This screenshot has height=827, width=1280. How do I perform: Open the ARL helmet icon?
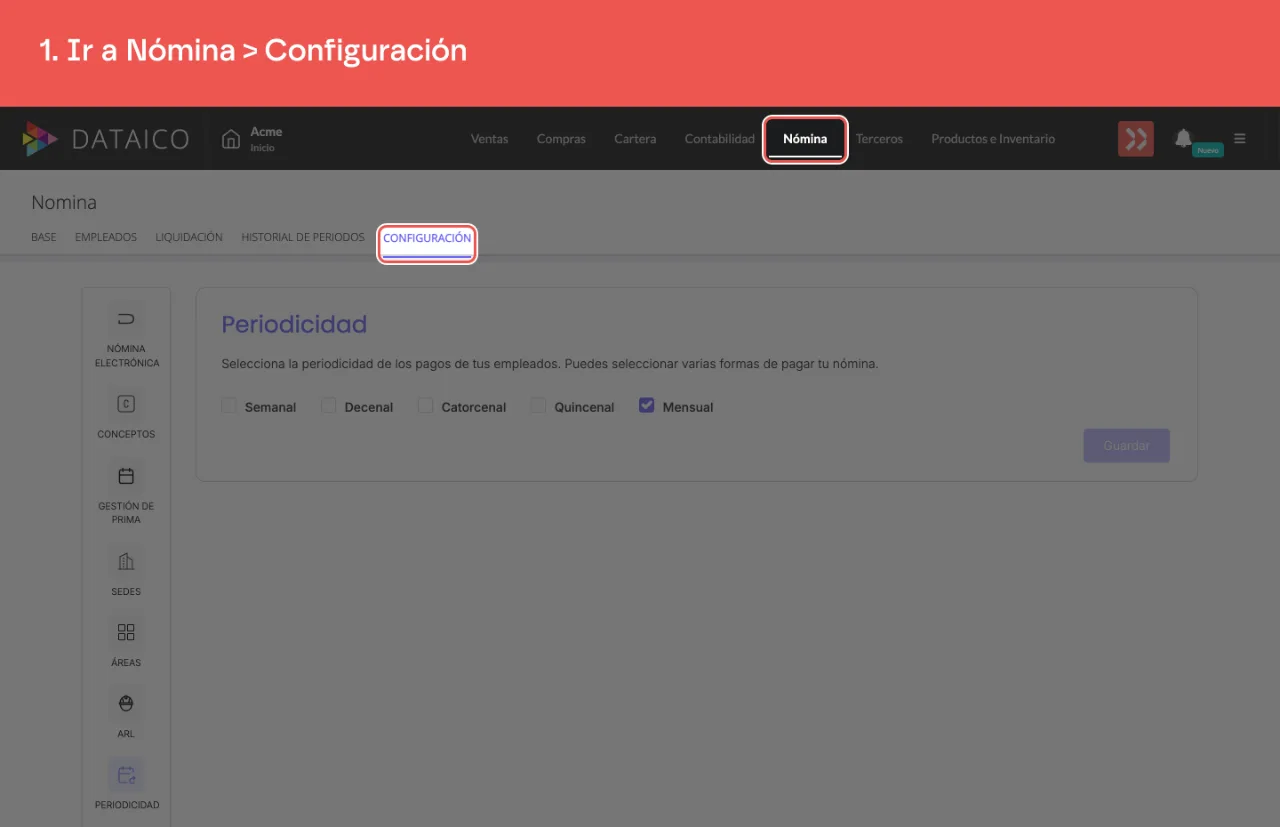(126, 703)
